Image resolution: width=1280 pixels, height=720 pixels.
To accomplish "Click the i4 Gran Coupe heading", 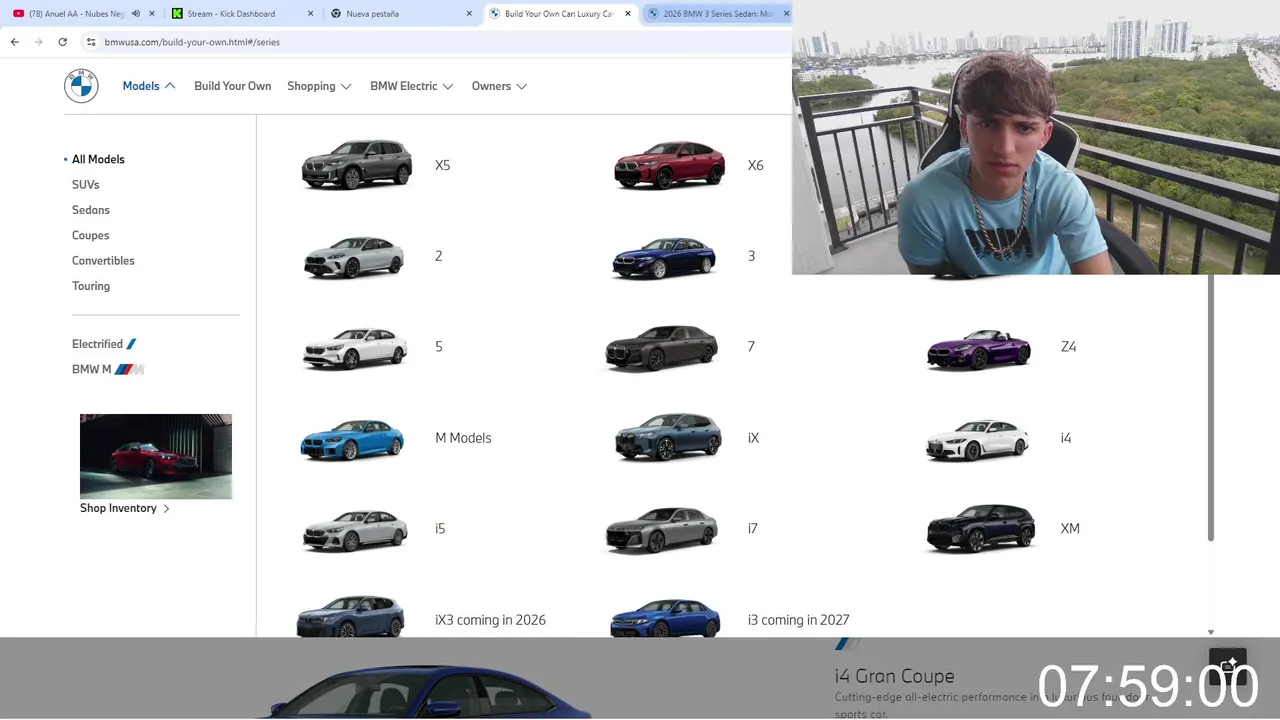I will pos(894,676).
